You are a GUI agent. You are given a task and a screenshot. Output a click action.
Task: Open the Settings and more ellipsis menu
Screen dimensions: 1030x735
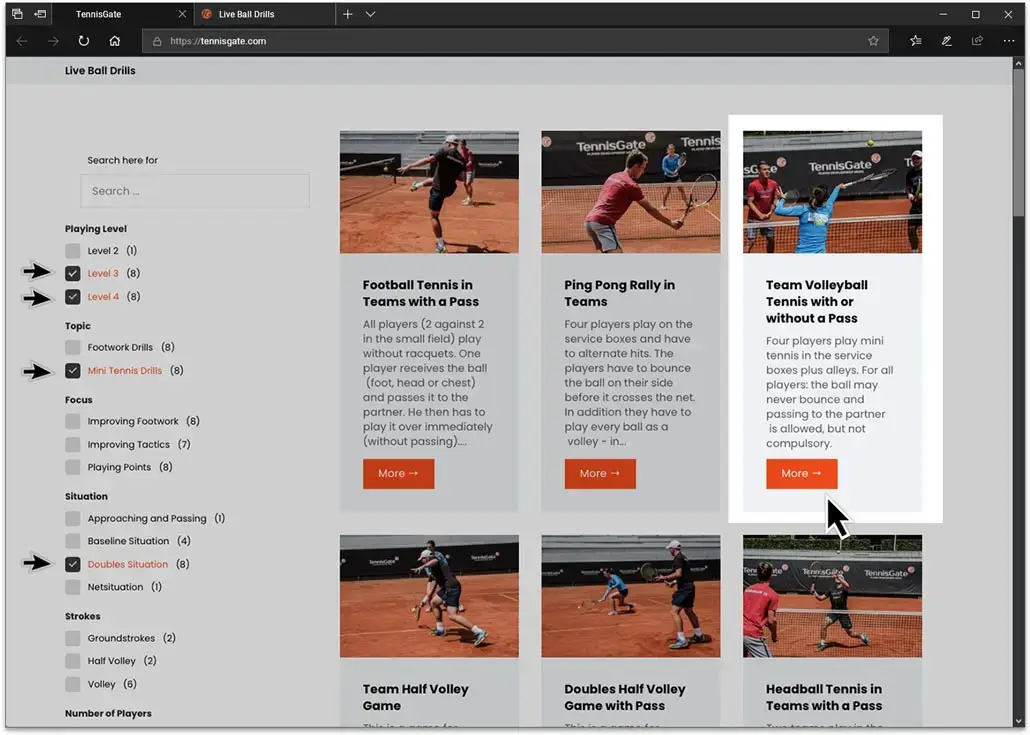click(x=1007, y=41)
